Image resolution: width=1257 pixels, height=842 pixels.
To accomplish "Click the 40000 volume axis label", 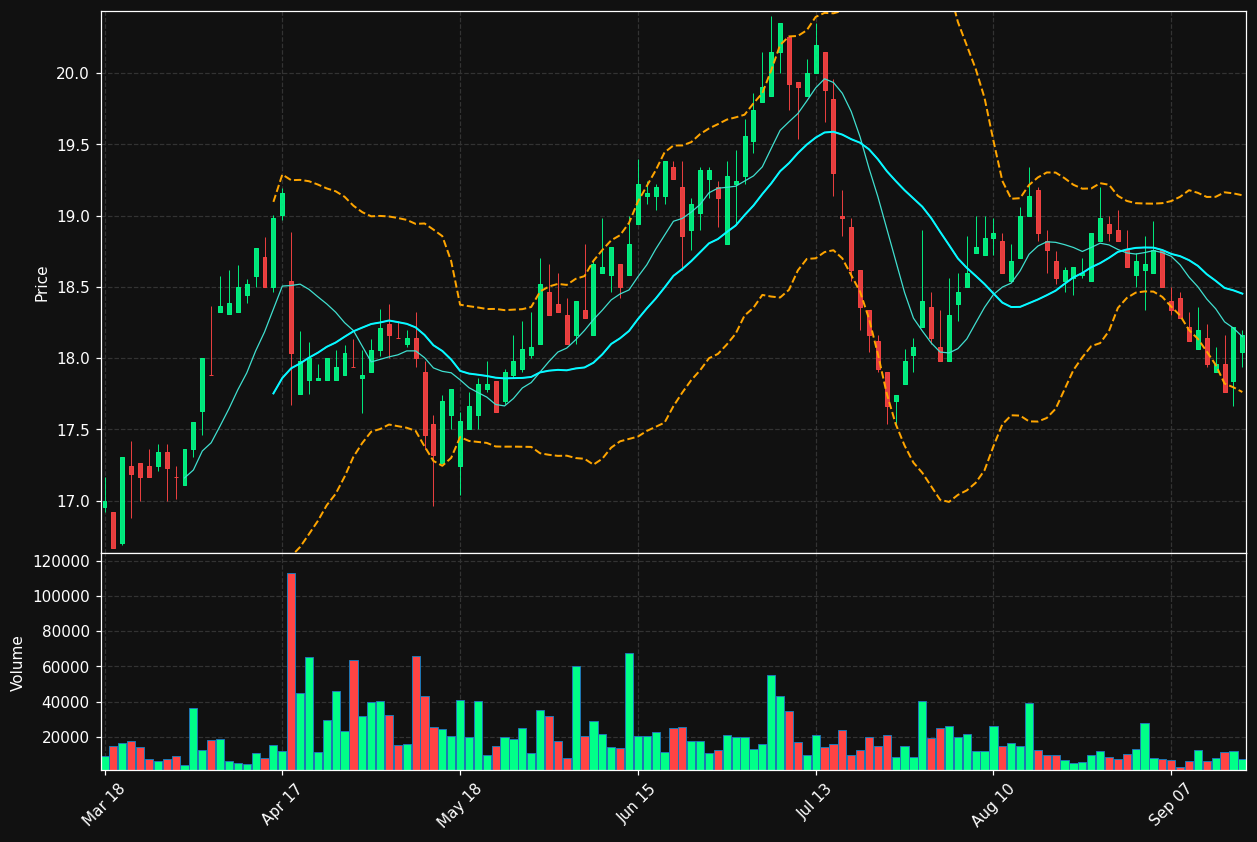I will click(x=65, y=702).
